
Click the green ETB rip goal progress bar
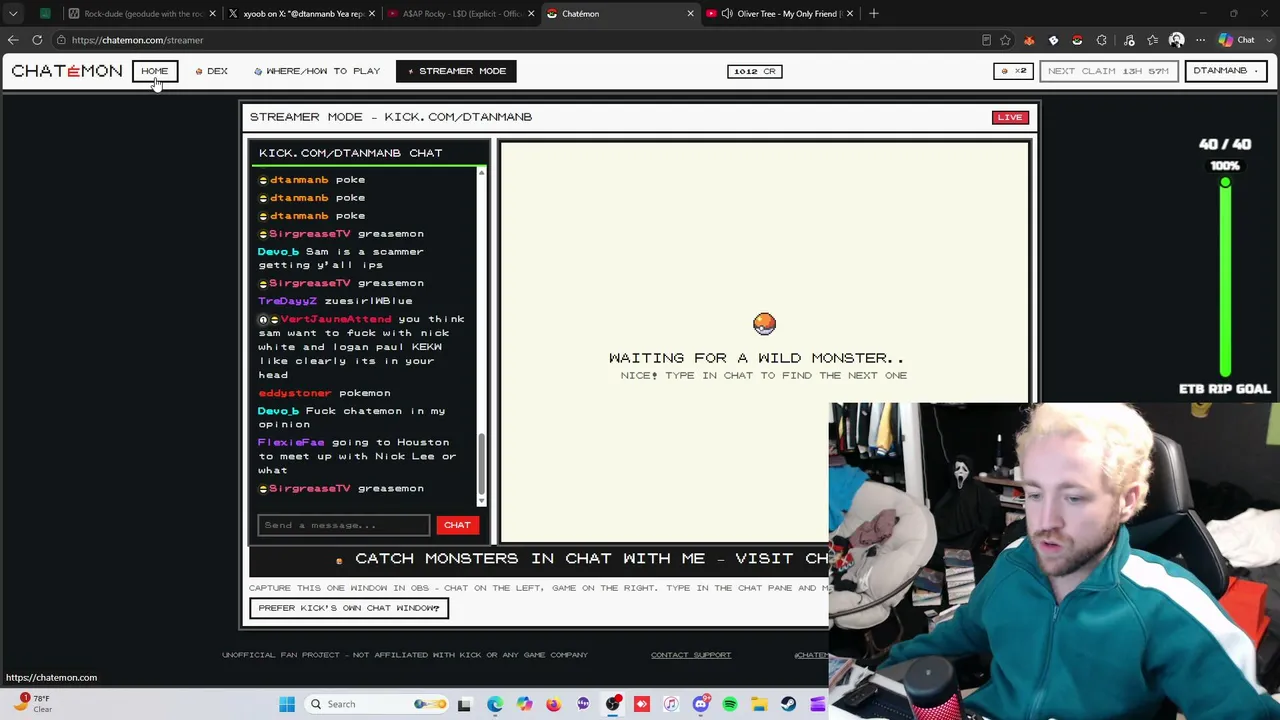tap(1225, 278)
